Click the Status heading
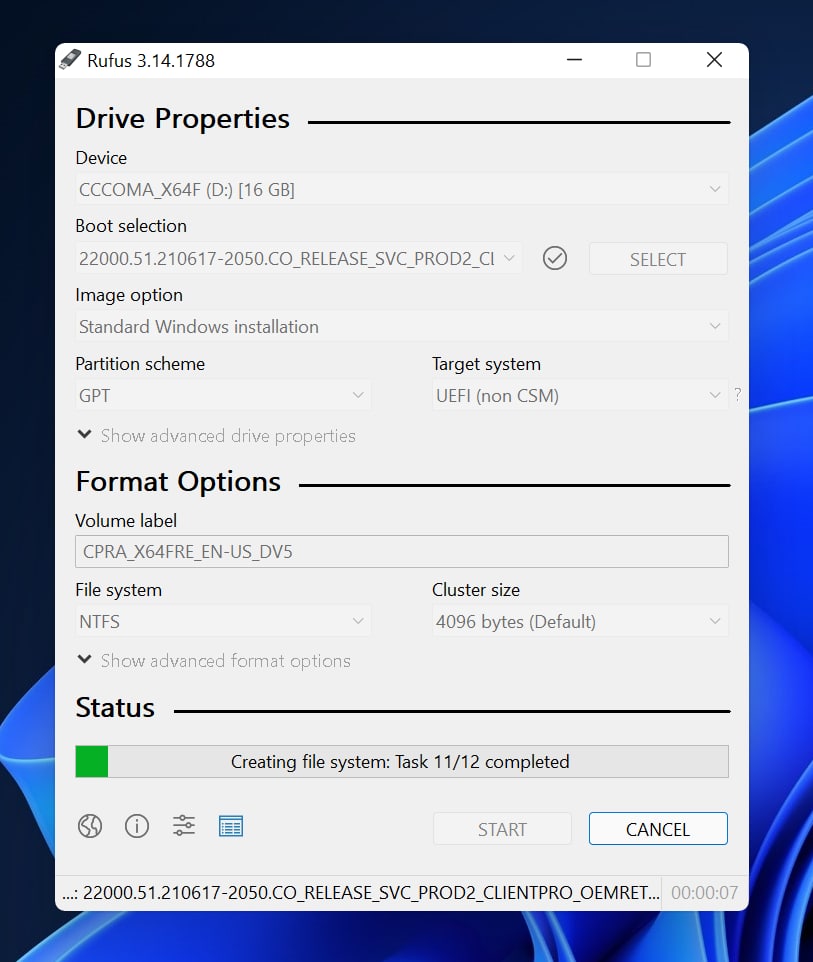 (x=115, y=708)
